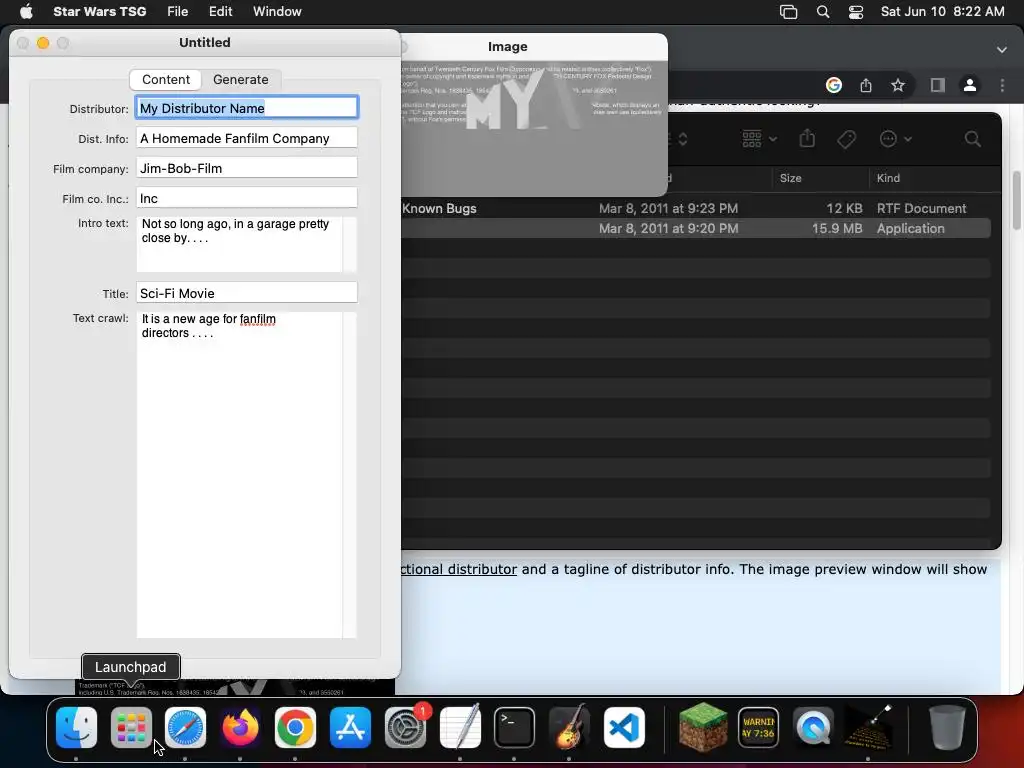
Task: Click the Title field
Action: click(247, 293)
